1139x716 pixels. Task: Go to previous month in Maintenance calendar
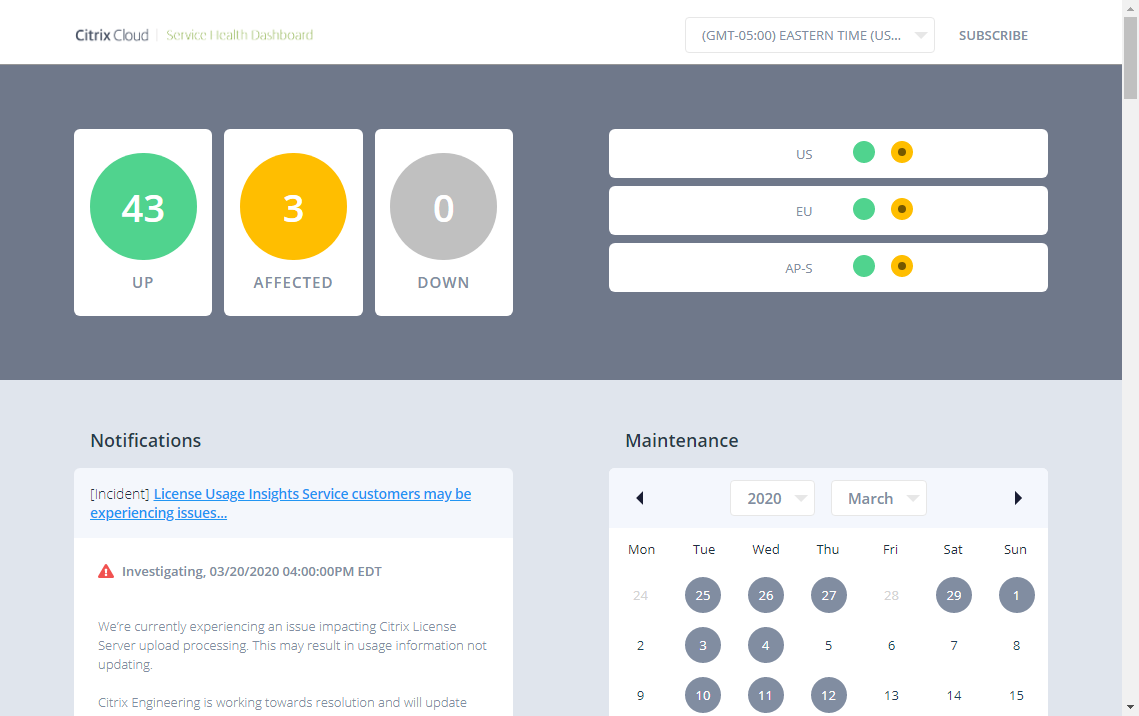tap(640, 498)
